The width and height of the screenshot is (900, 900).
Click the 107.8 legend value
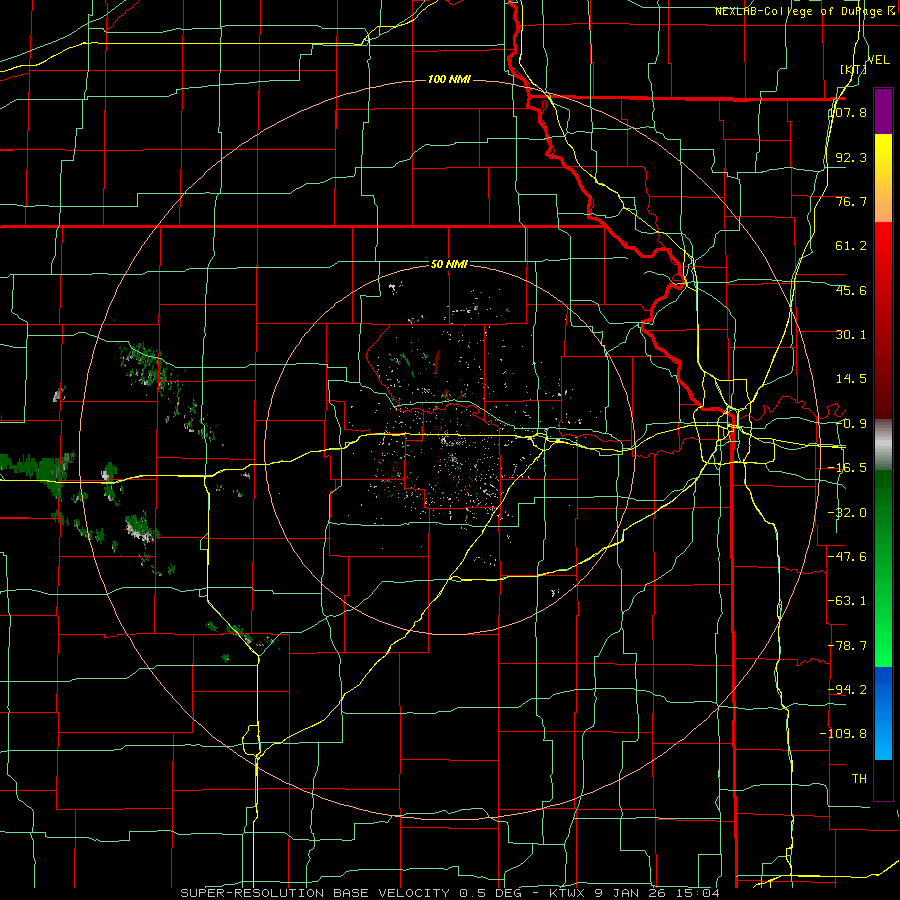click(x=848, y=112)
